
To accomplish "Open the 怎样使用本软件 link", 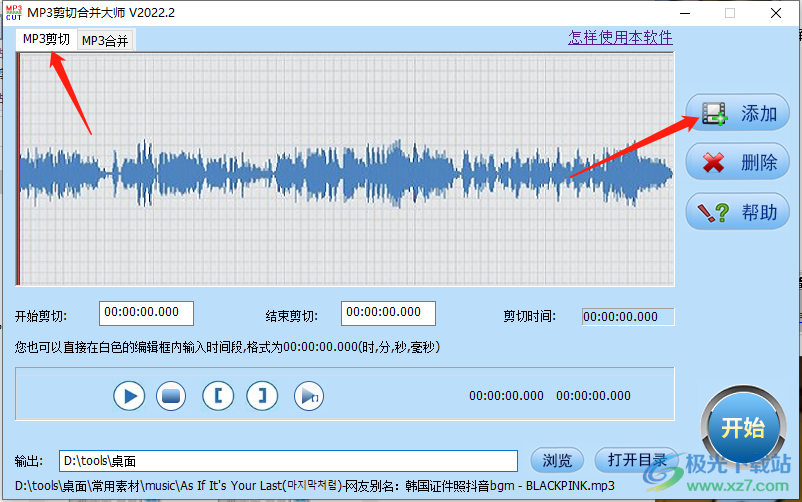I will tap(620, 38).
